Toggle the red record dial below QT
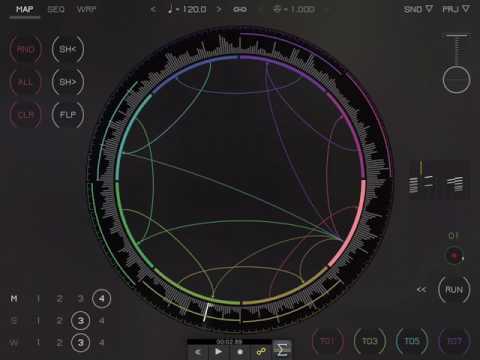Image resolution: width=480 pixels, height=360 pixels. point(455,256)
